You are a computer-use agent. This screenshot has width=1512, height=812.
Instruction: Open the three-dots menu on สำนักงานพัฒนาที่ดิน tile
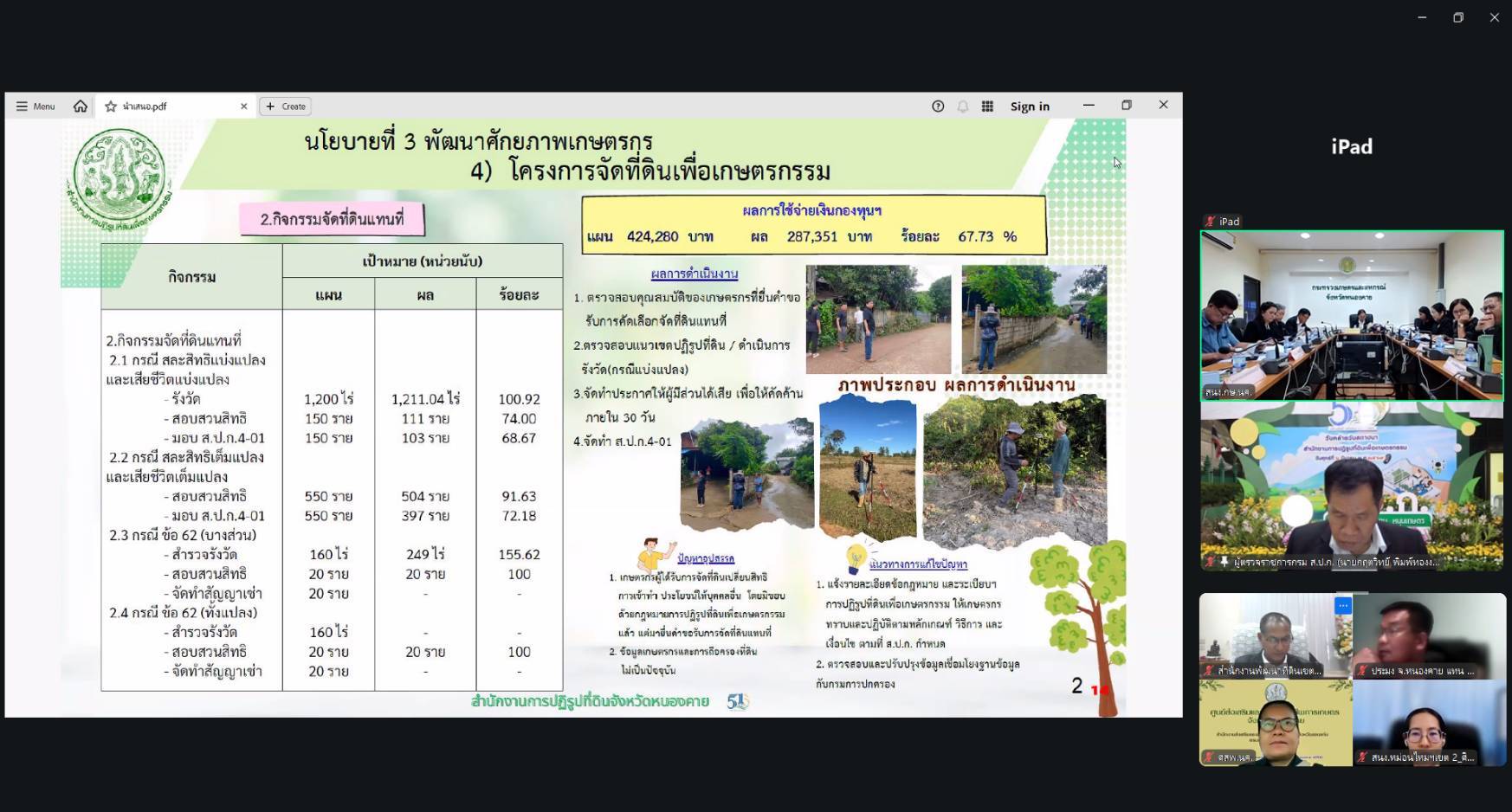1343,606
